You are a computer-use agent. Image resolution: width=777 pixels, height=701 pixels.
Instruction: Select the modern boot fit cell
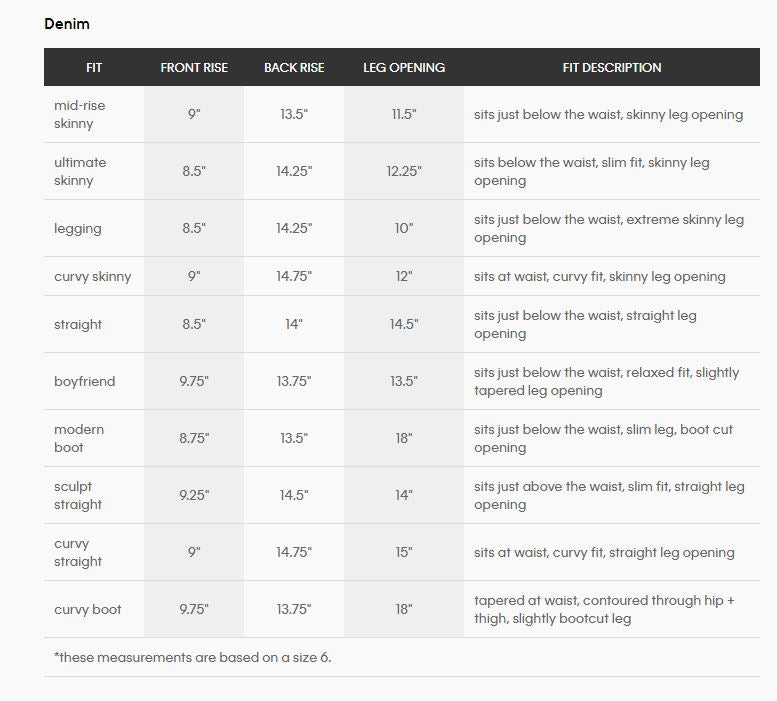point(79,438)
